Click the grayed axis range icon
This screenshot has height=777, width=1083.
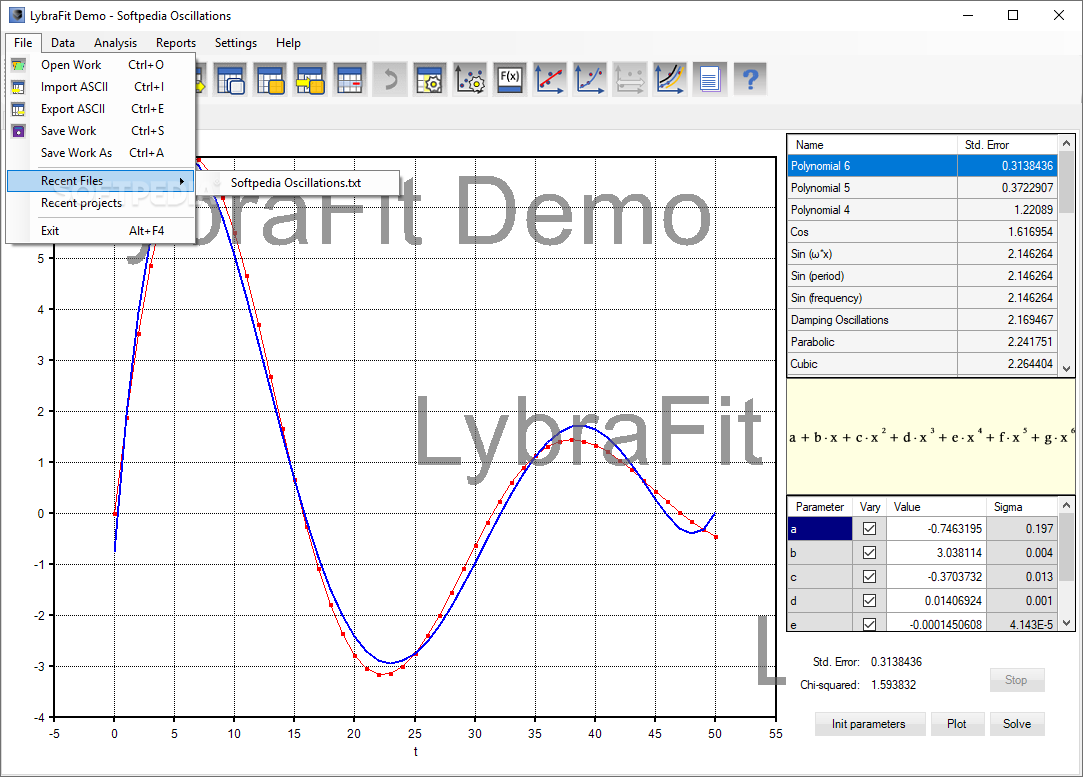(x=630, y=79)
